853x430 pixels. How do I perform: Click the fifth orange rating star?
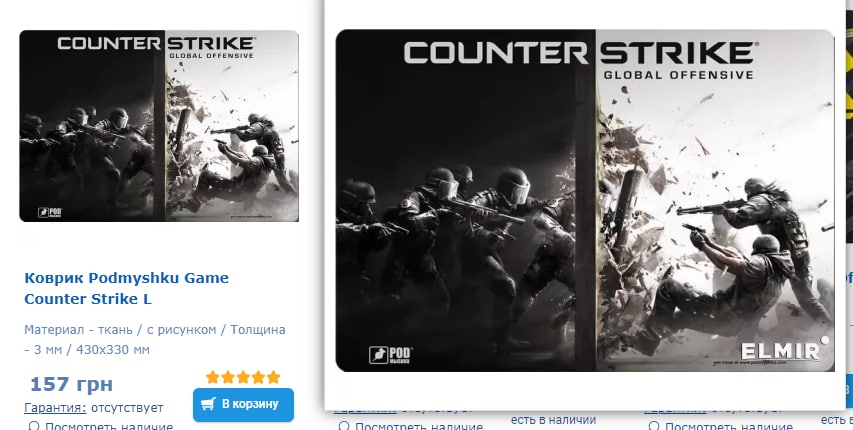(x=274, y=377)
